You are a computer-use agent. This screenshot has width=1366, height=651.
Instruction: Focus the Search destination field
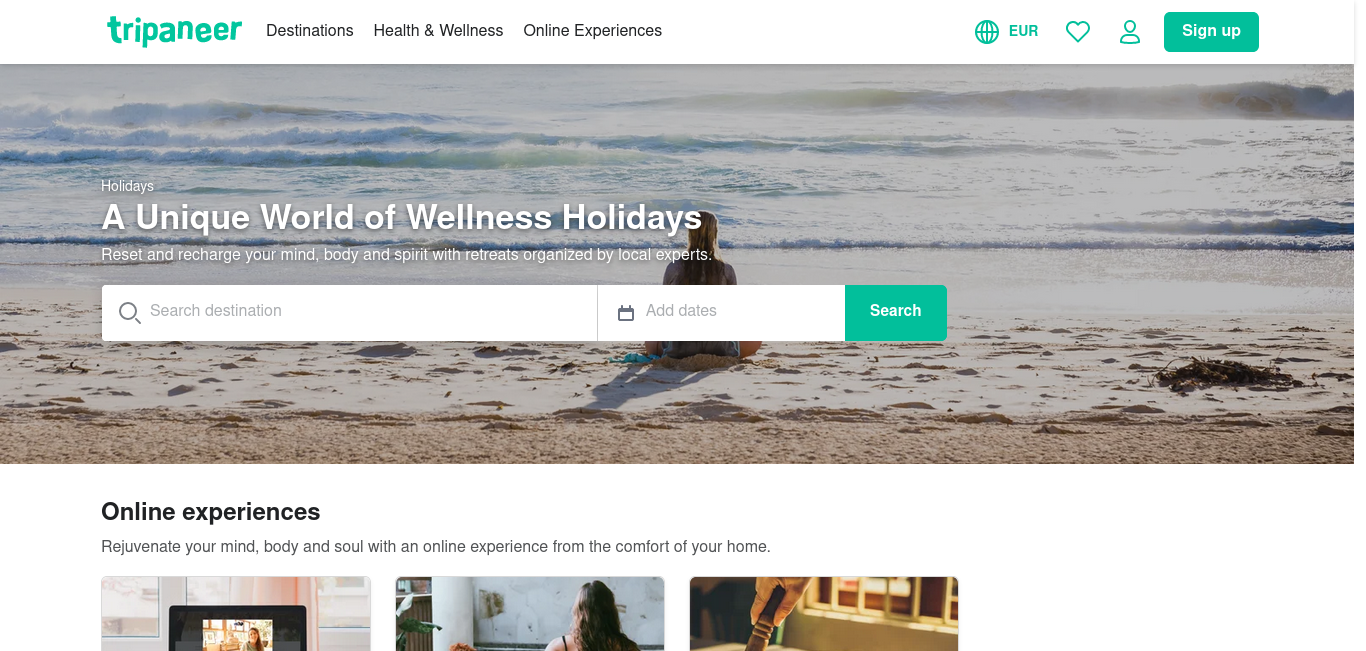click(x=350, y=313)
